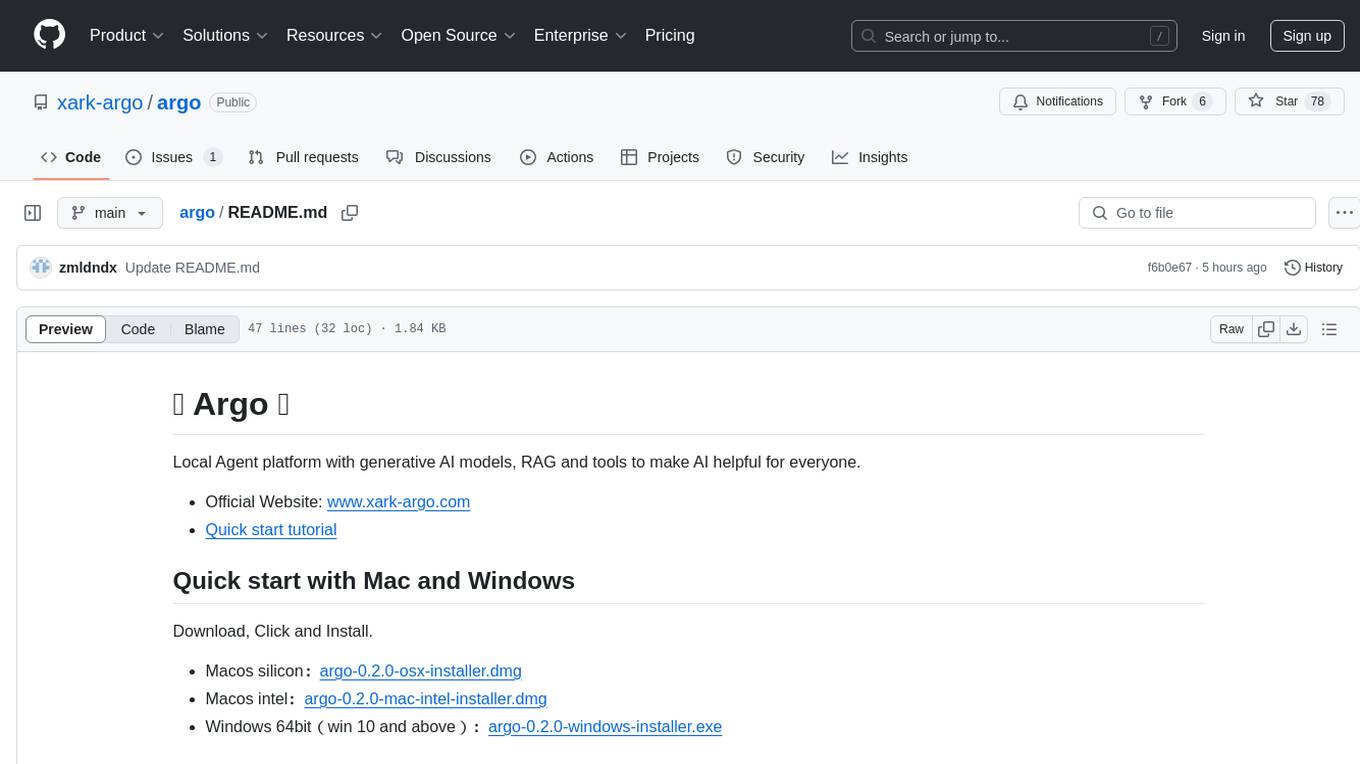Focus the Go to file field

(x=1197, y=213)
